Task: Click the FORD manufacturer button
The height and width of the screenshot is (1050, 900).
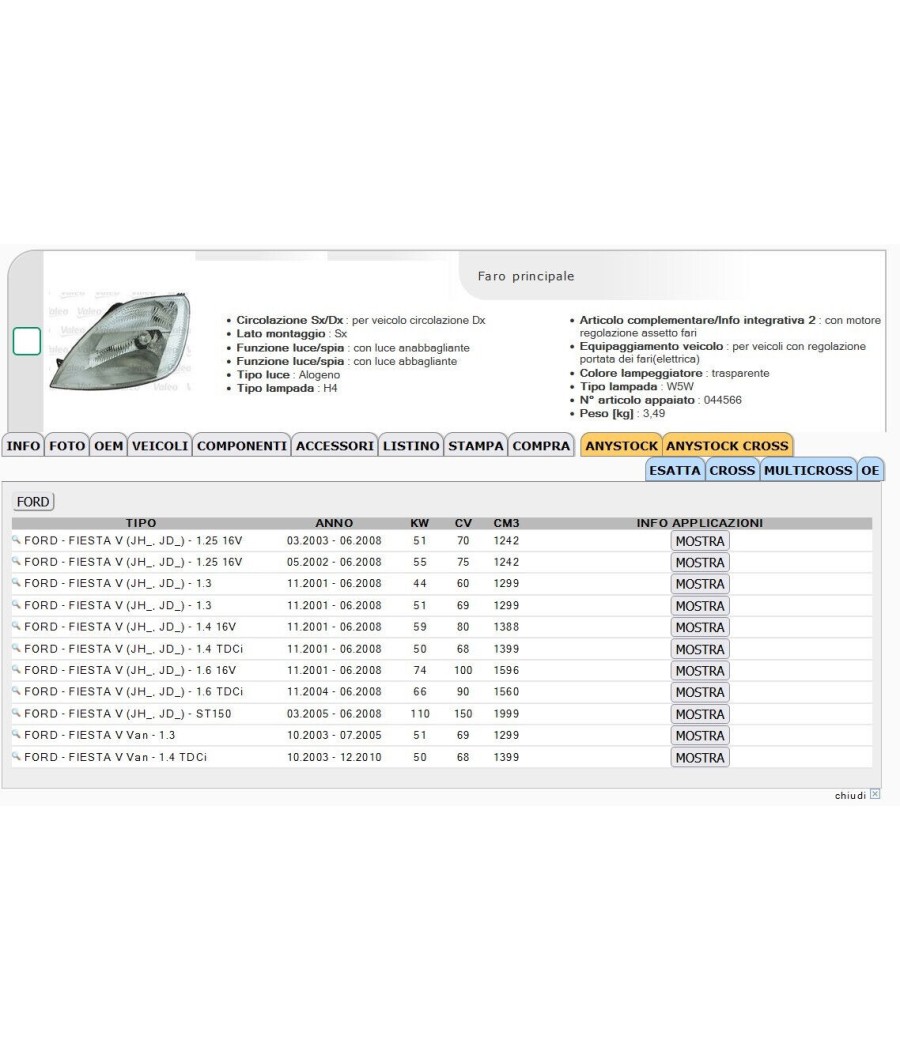Action: (33, 502)
